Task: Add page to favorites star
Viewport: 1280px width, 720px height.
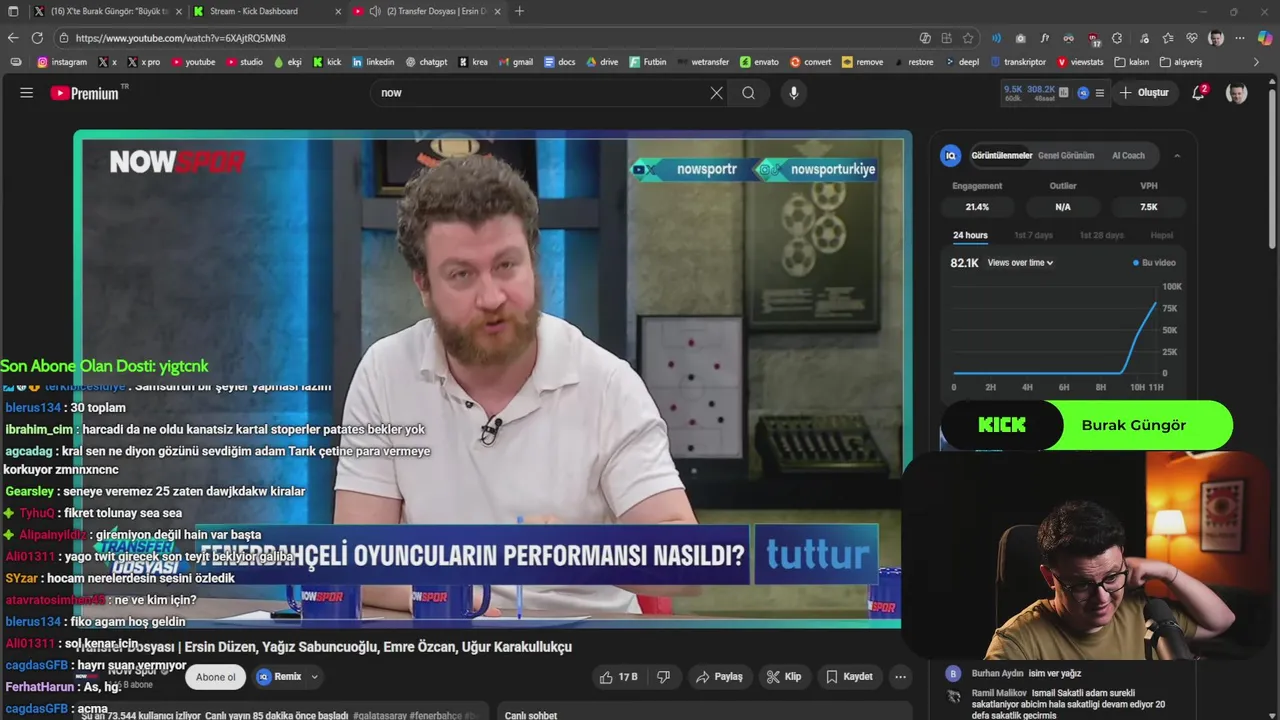Action: tap(968, 38)
